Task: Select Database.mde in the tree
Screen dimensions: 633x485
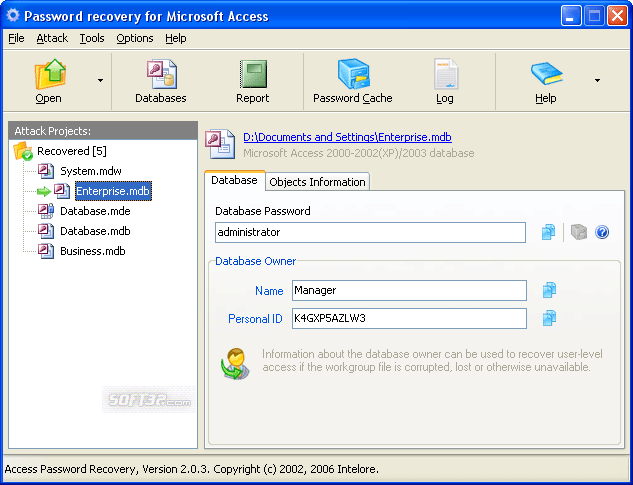Action: click(x=95, y=211)
